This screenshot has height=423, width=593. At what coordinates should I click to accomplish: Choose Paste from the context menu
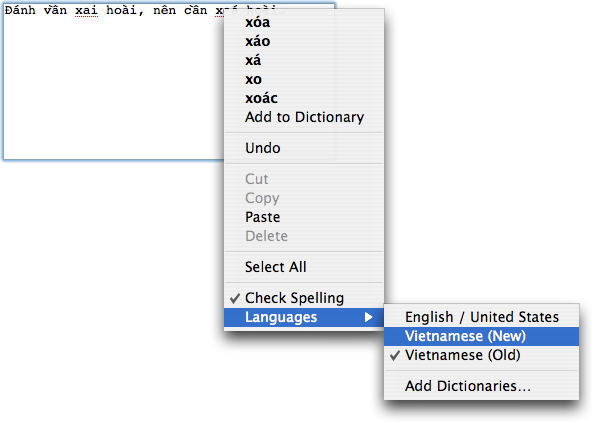(x=304, y=217)
